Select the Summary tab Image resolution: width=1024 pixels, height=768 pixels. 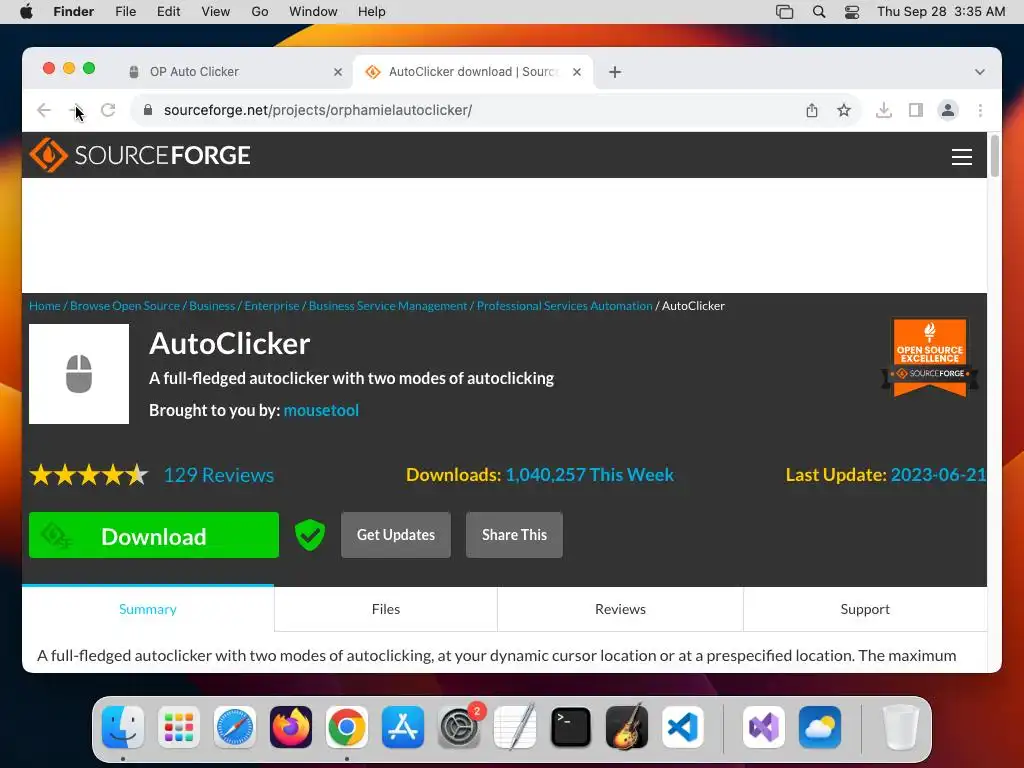click(148, 609)
